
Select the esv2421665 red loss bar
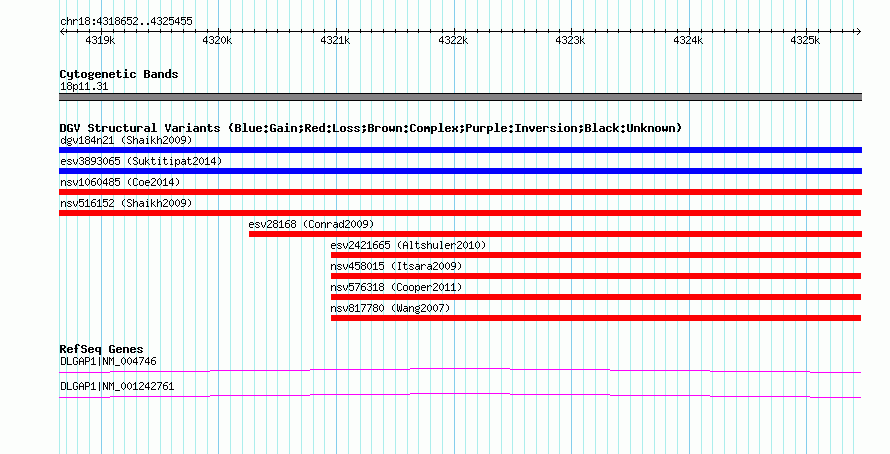point(596,255)
